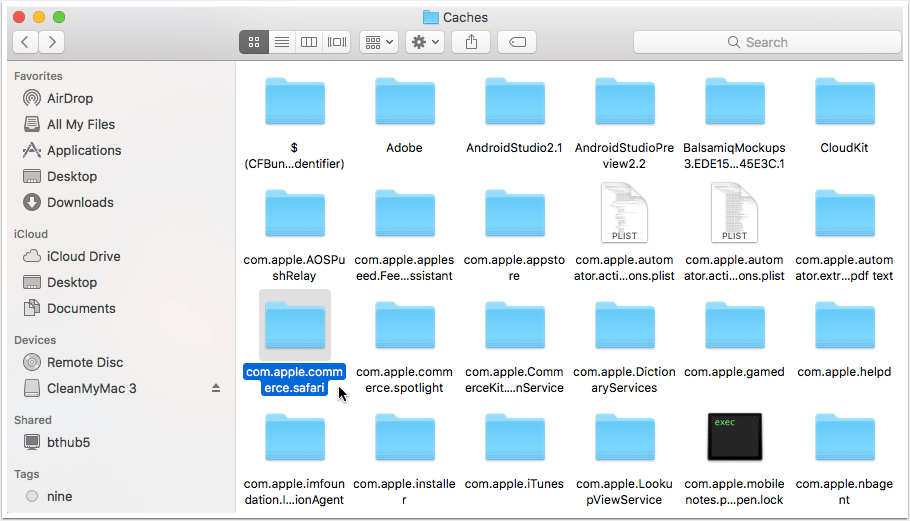Select the com.apple.imfoundation folder
This screenshot has width=910, height=521.
tap(294, 437)
